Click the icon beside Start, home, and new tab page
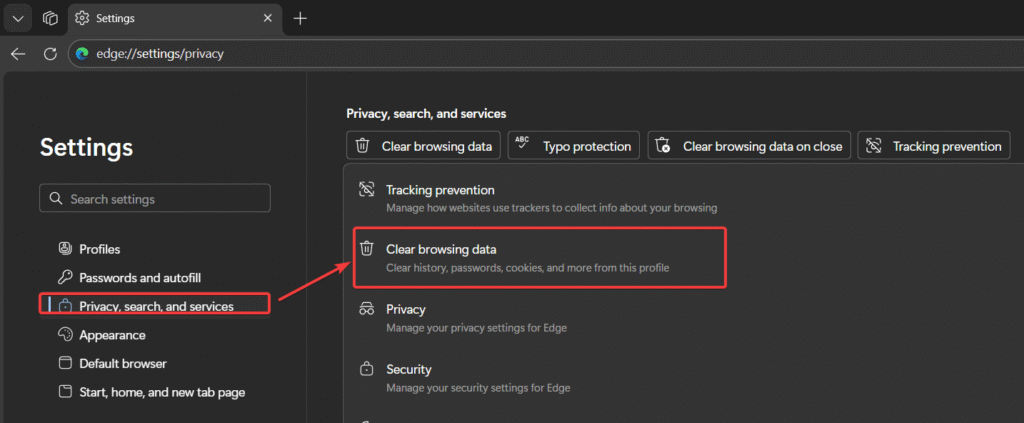Viewport: 1024px width, 423px height. (65, 392)
